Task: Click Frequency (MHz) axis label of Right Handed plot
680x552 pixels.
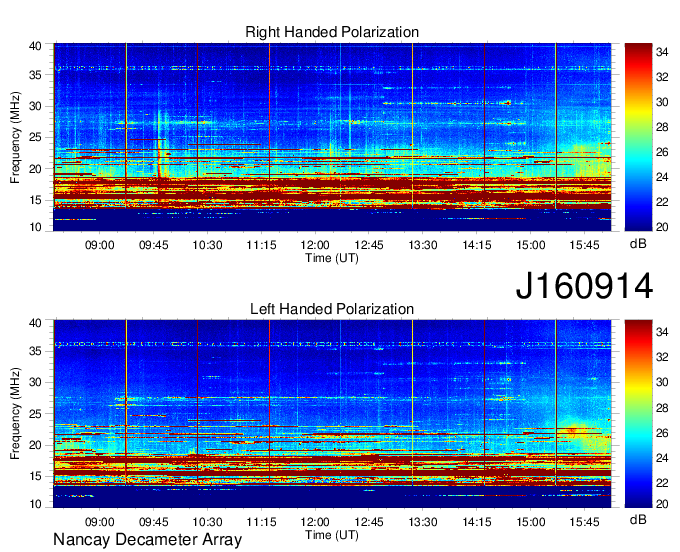Action: [x=15, y=137]
